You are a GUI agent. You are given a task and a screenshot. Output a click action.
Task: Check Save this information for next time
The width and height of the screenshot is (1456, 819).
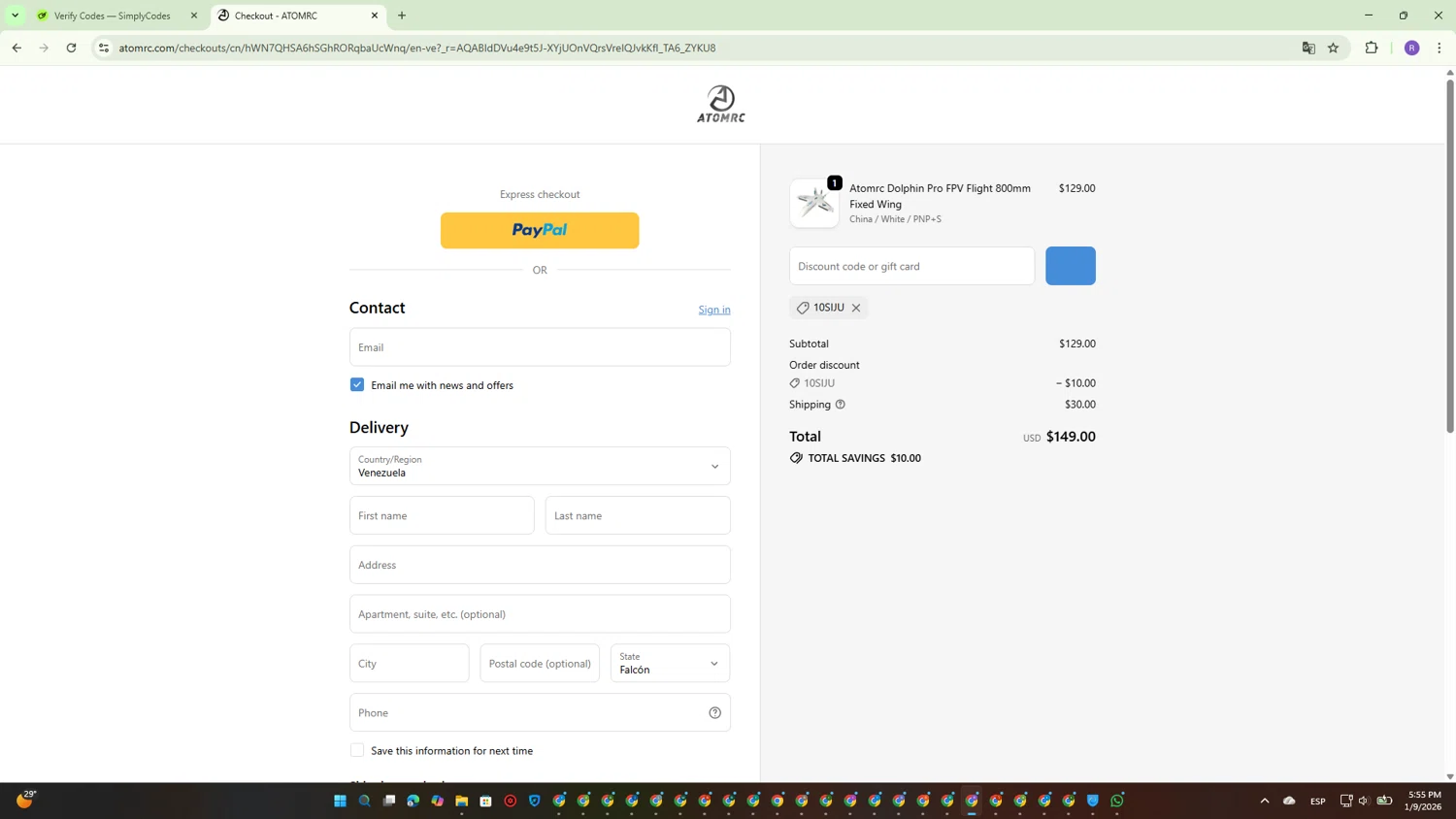[357, 750]
